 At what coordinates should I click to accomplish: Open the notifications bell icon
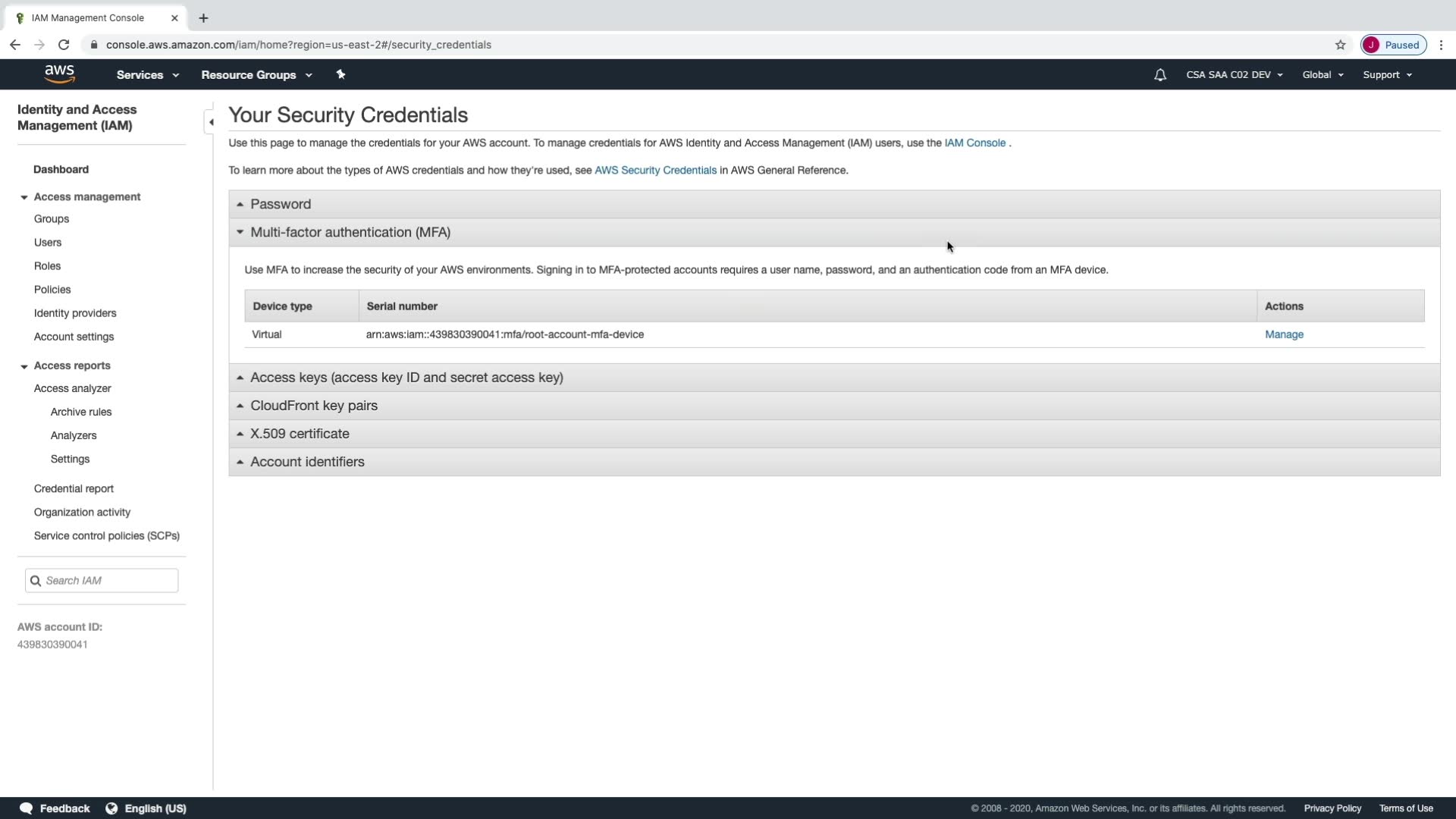(1159, 75)
